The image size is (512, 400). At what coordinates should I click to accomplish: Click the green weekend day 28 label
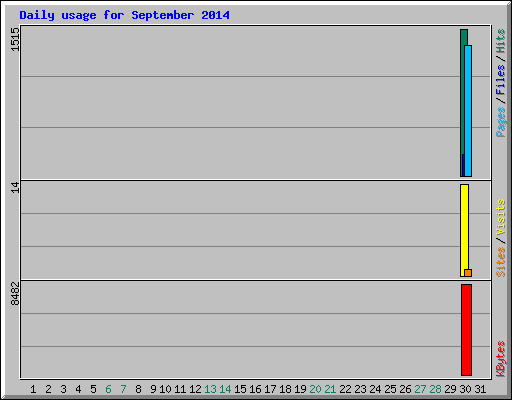[435, 389]
